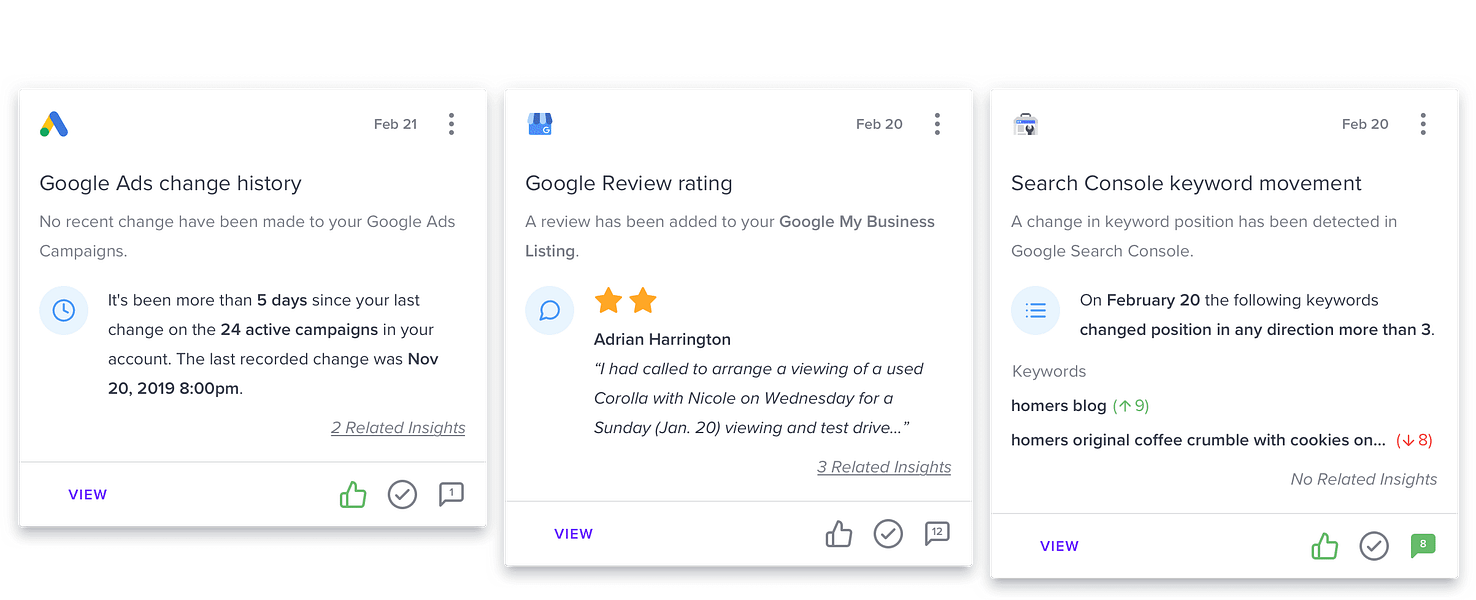Image resolution: width=1476 pixels, height=600 pixels.
Task: Open the 12 comments on Google Review card
Action: click(937, 534)
